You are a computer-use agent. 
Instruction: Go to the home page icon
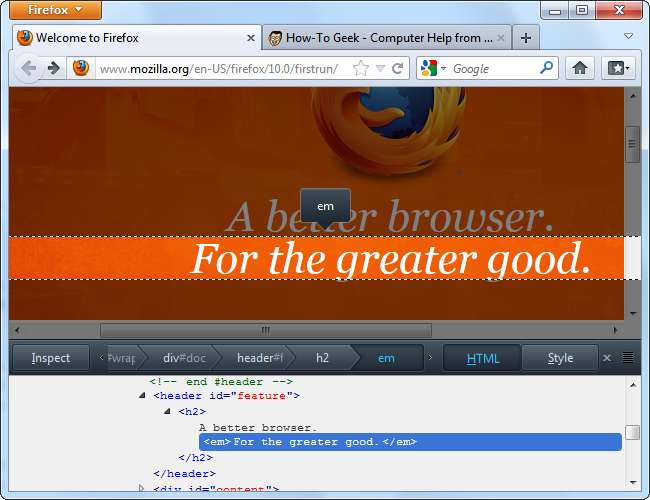[580, 68]
